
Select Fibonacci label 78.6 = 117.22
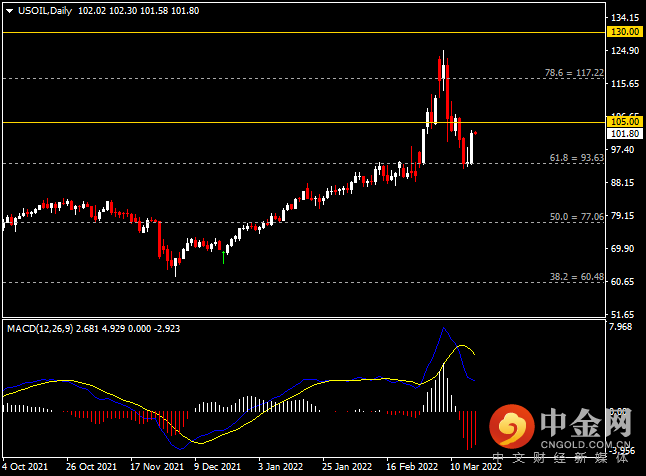pos(574,73)
